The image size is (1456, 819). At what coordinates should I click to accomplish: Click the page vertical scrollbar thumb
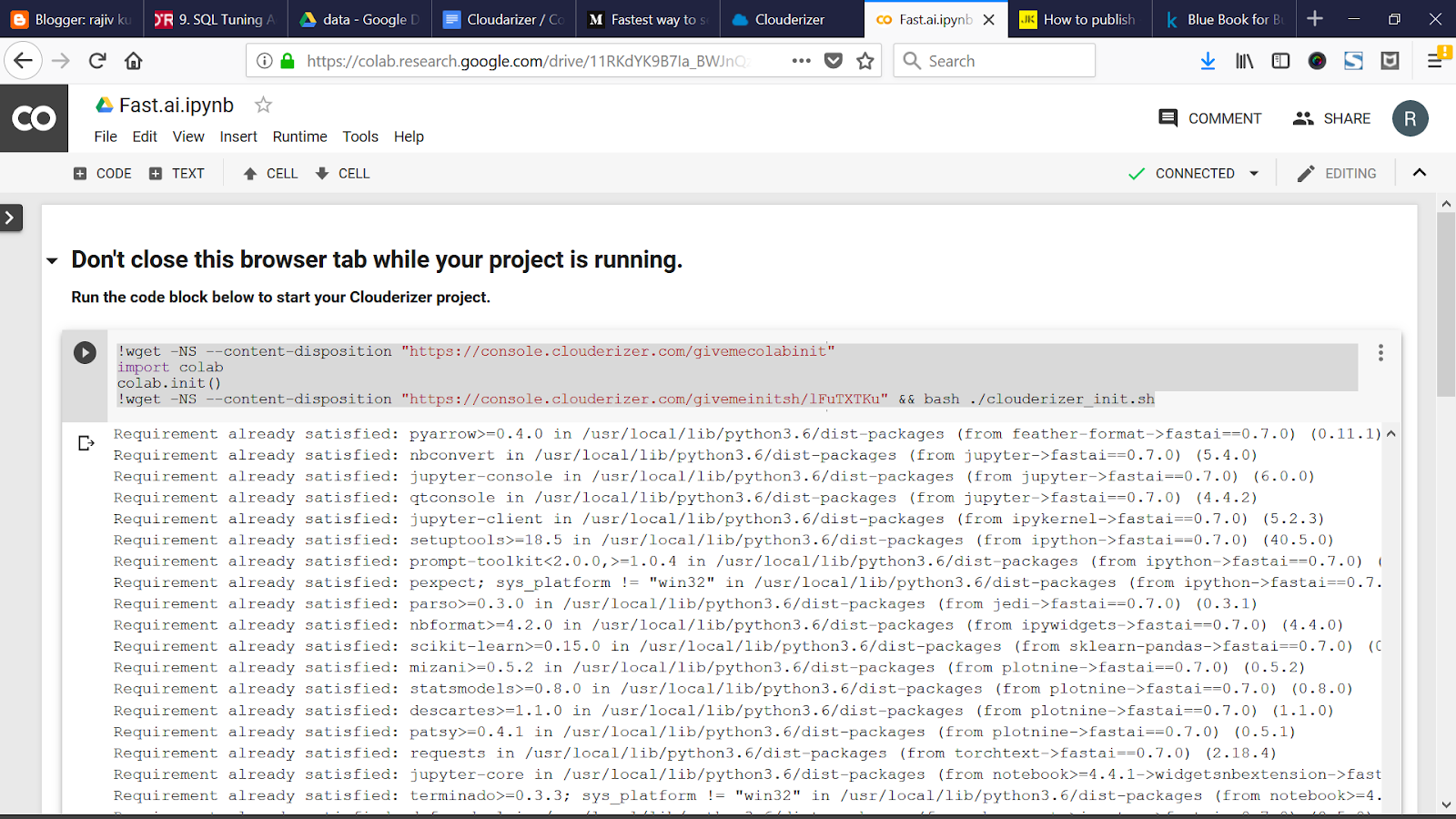1446,305
